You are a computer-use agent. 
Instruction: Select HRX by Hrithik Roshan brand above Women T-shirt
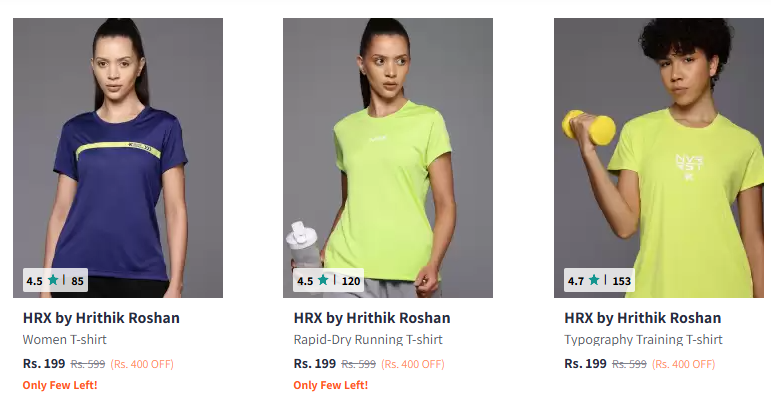pos(101,318)
